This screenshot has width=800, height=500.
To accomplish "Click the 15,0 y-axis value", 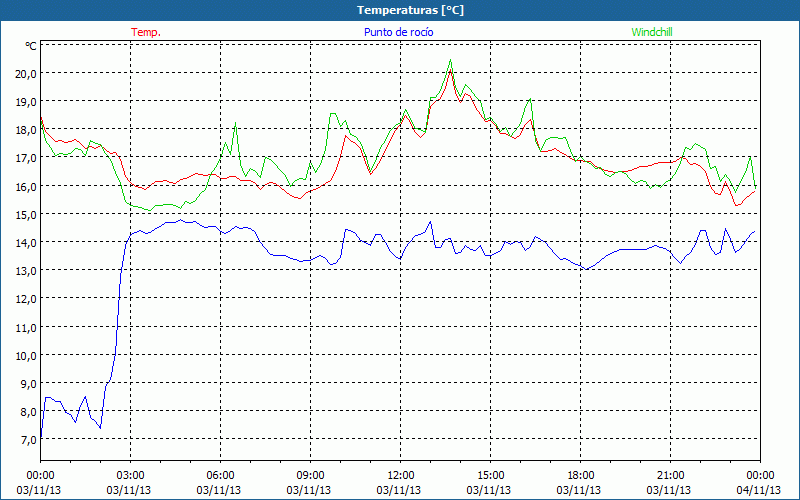I will [26, 214].
